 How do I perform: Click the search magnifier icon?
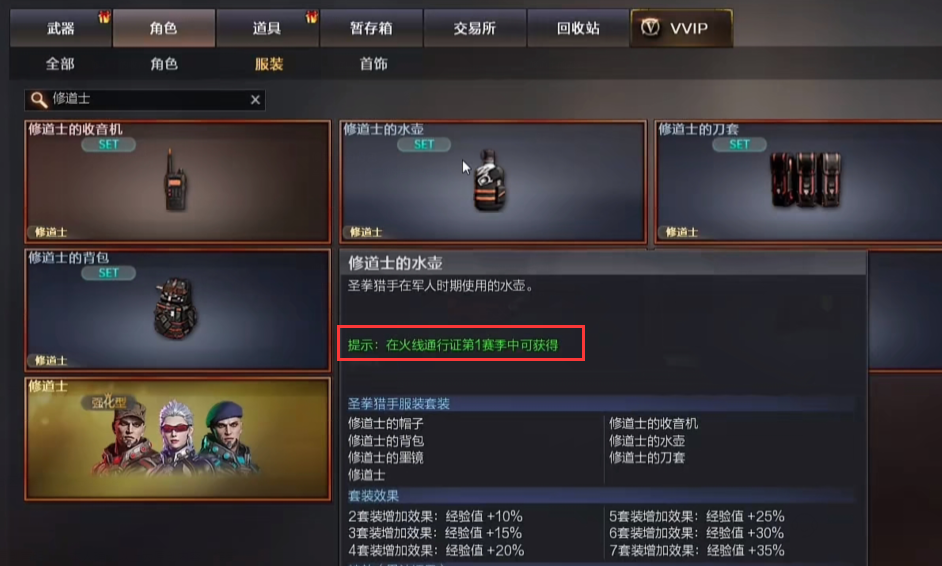click(x=38, y=100)
